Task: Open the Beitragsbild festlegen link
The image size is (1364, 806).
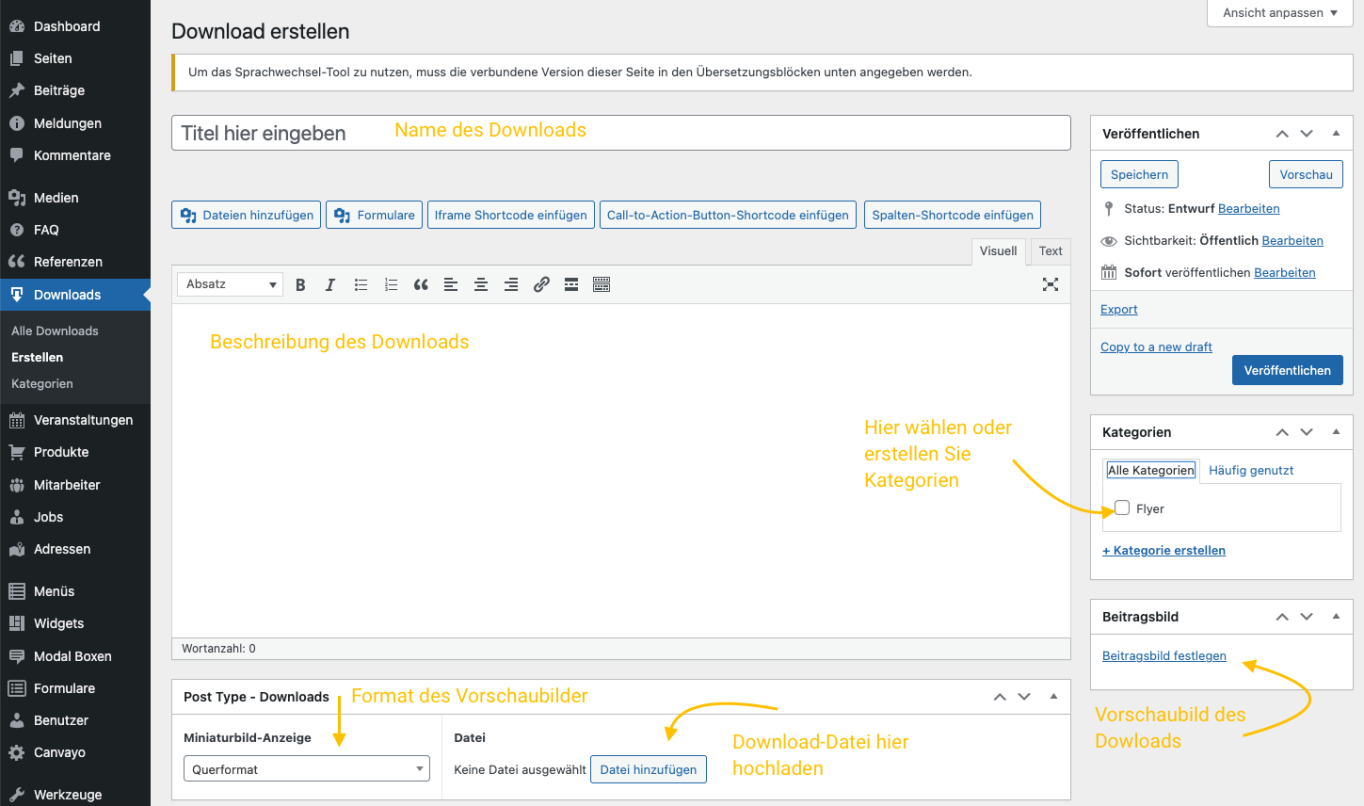Action: pos(1163,655)
